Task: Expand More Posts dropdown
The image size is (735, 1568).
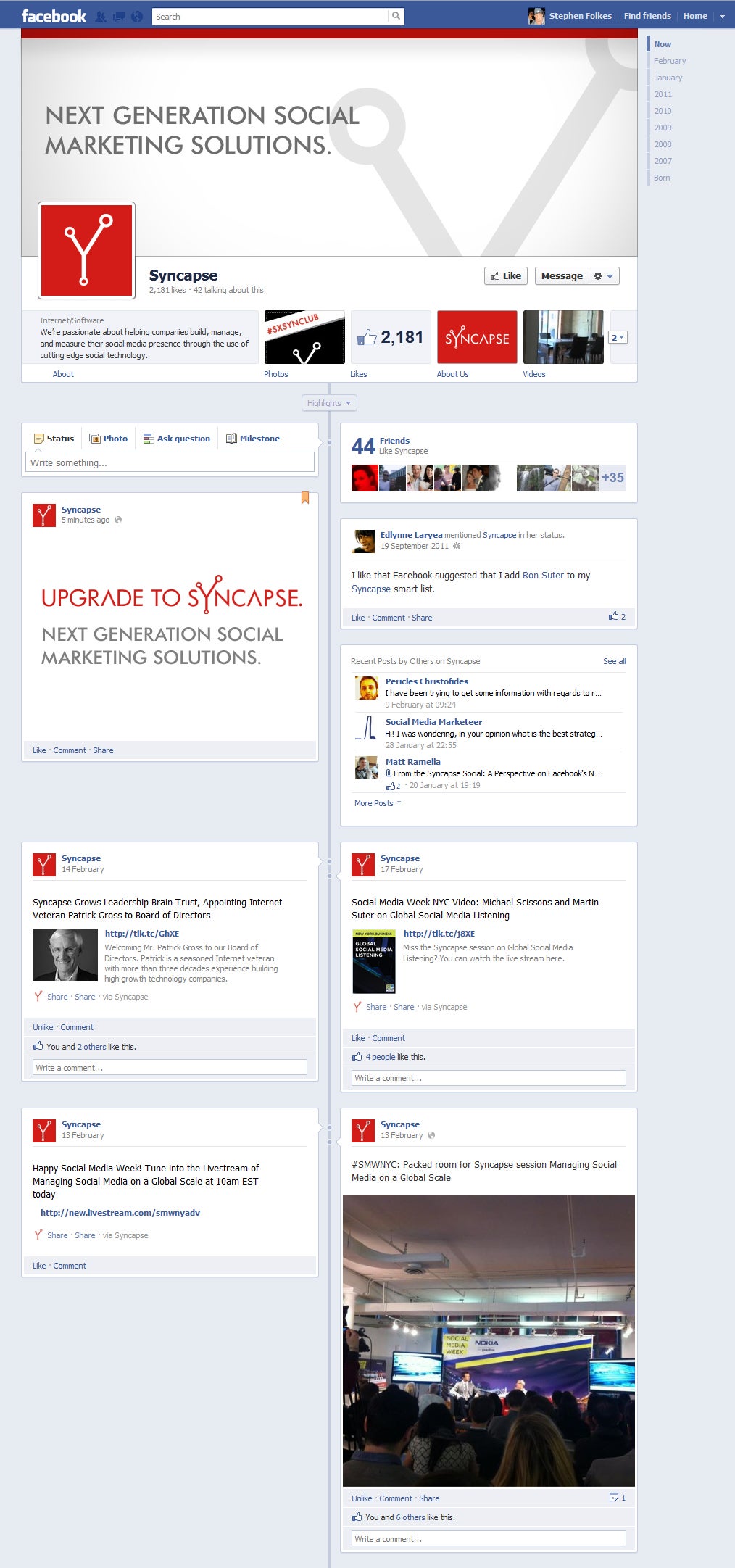Action: pyautogui.click(x=378, y=803)
